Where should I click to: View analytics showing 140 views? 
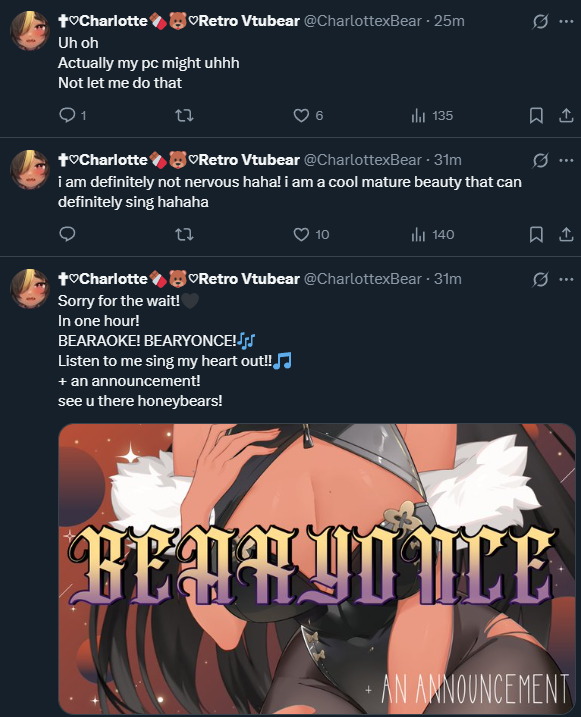click(432, 235)
